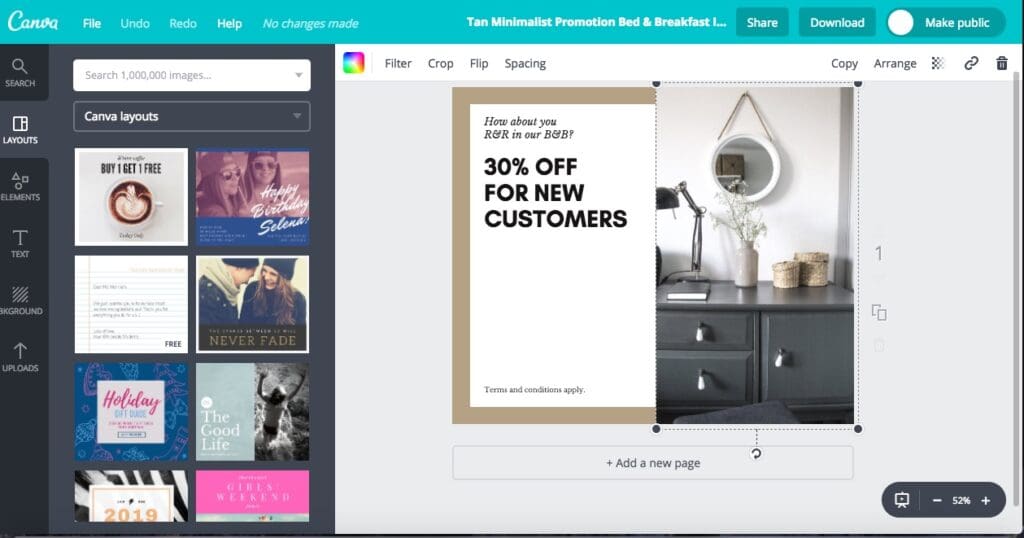Toggle the Make public switch
The image size is (1024, 538).
(901, 23)
